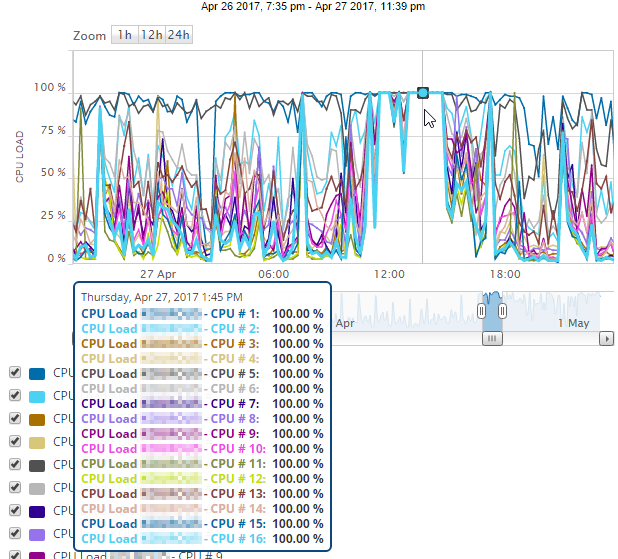Click the right navigator range handle
Image resolution: width=618 pixels, height=559 pixels.
pyautogui.click(x=502, y=311)
